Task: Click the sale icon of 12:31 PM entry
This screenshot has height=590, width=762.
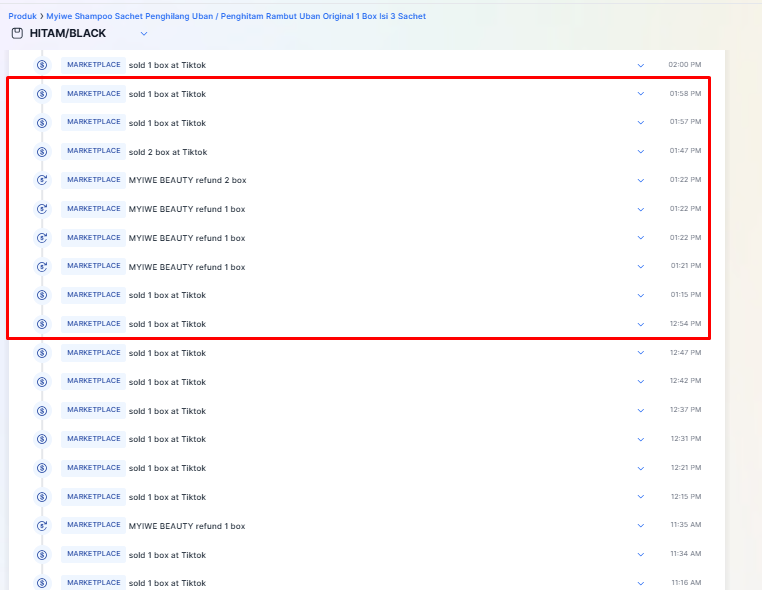Action: 42,439
